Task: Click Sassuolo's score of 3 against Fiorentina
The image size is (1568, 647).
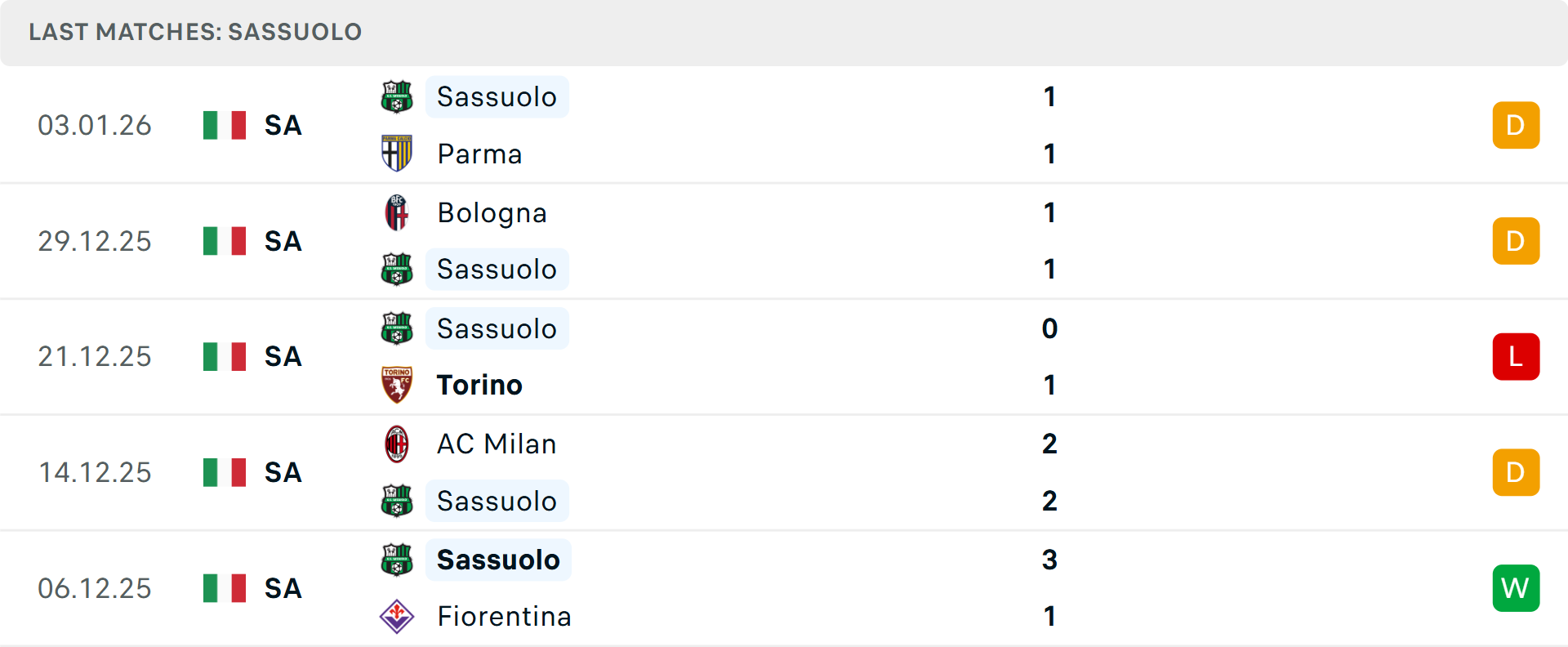Action: (1049, 560)
